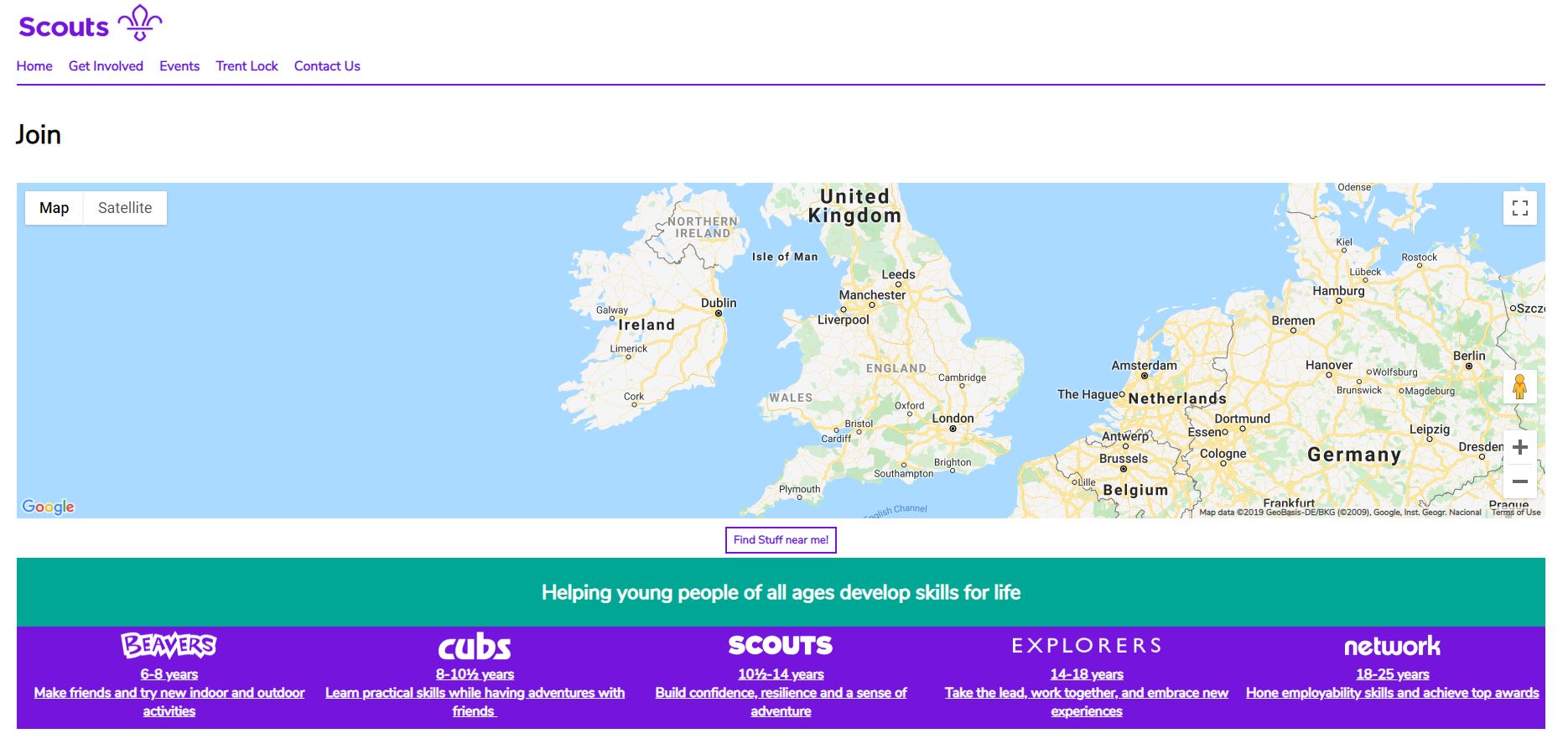This screenshot has width=1568, height=744.
Task: Zoom out on the map
Action: pyautogui.click(x=1519, y=481)
